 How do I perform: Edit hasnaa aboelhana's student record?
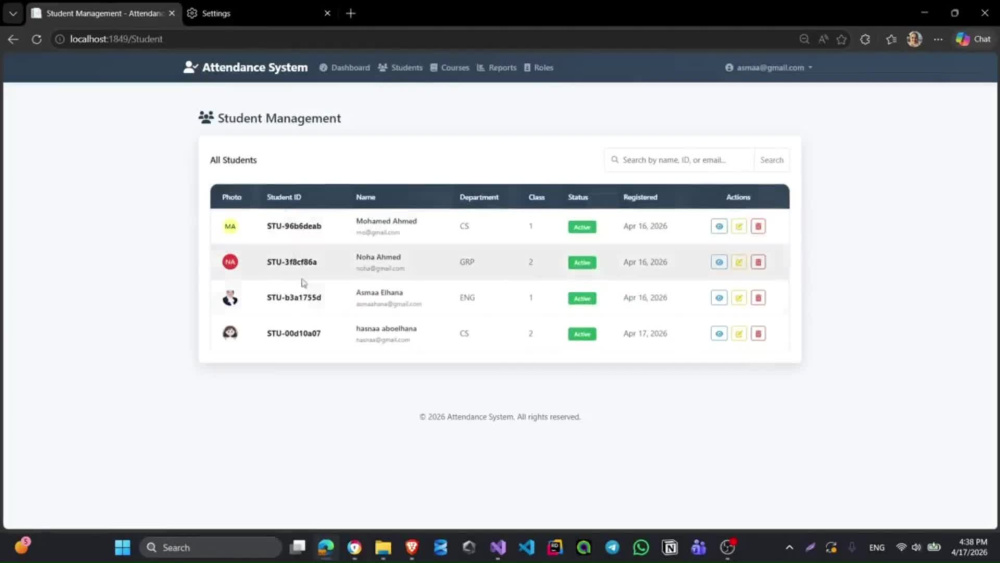click(739, 333)
